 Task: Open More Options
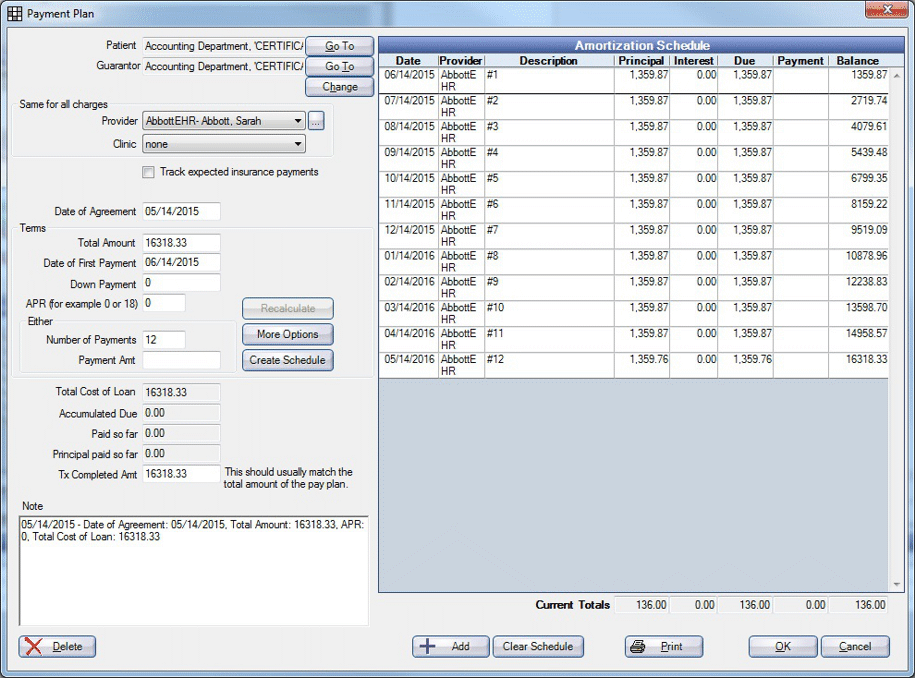point(287,335)
